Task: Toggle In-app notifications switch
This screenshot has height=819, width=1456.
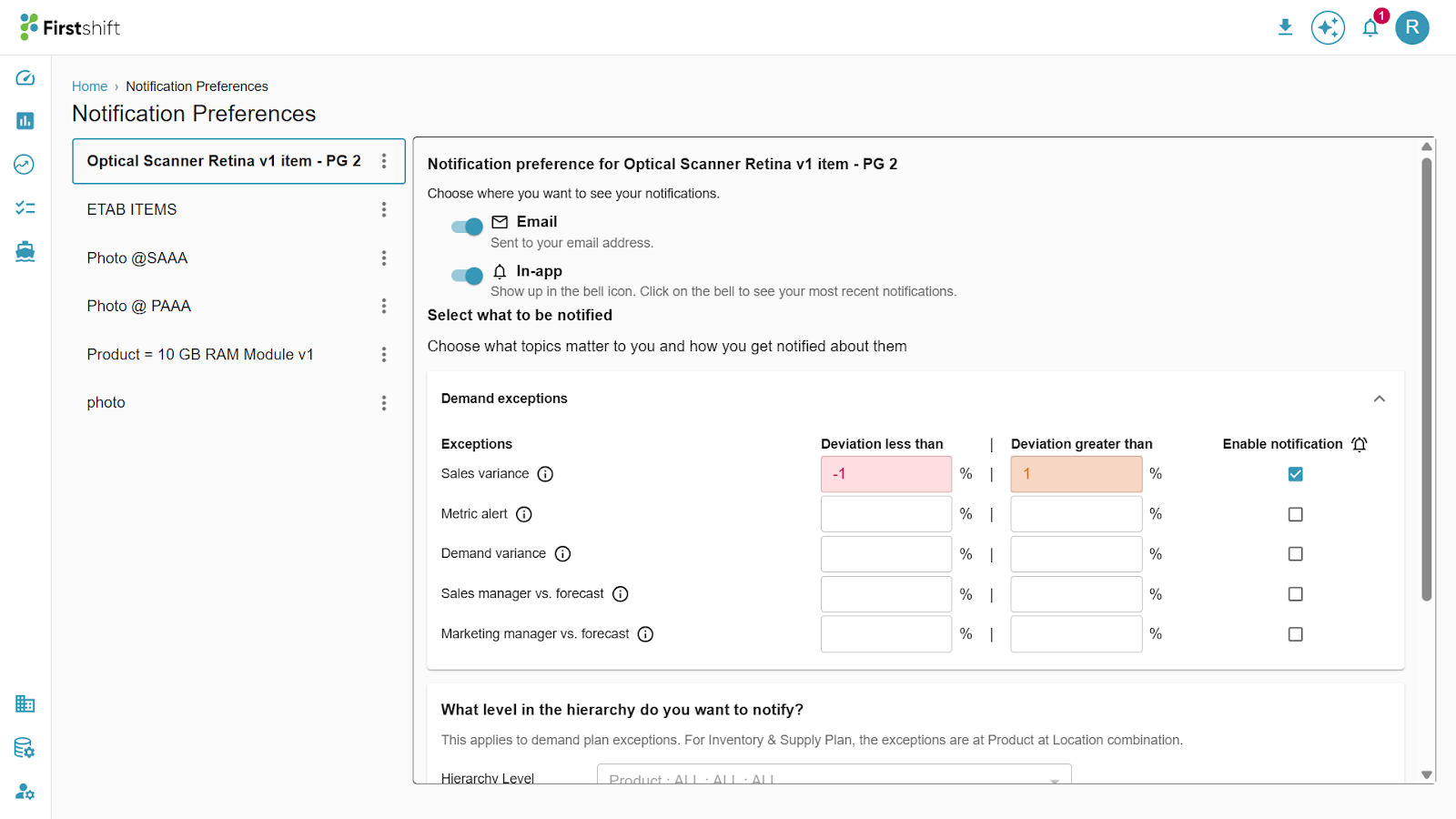Action: click(x=468, y=276)
